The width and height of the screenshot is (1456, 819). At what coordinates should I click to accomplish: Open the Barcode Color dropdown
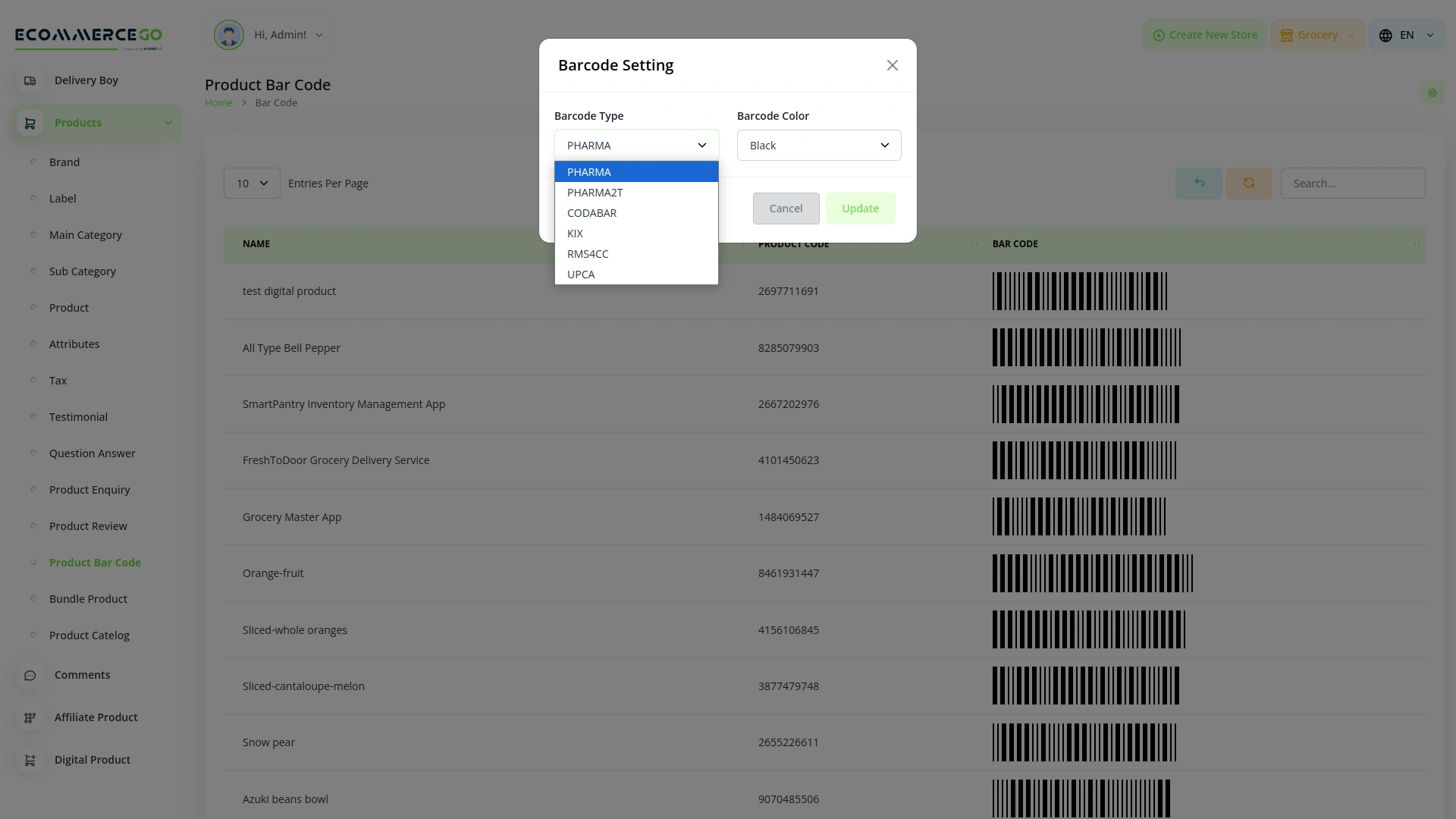point(818,145)
